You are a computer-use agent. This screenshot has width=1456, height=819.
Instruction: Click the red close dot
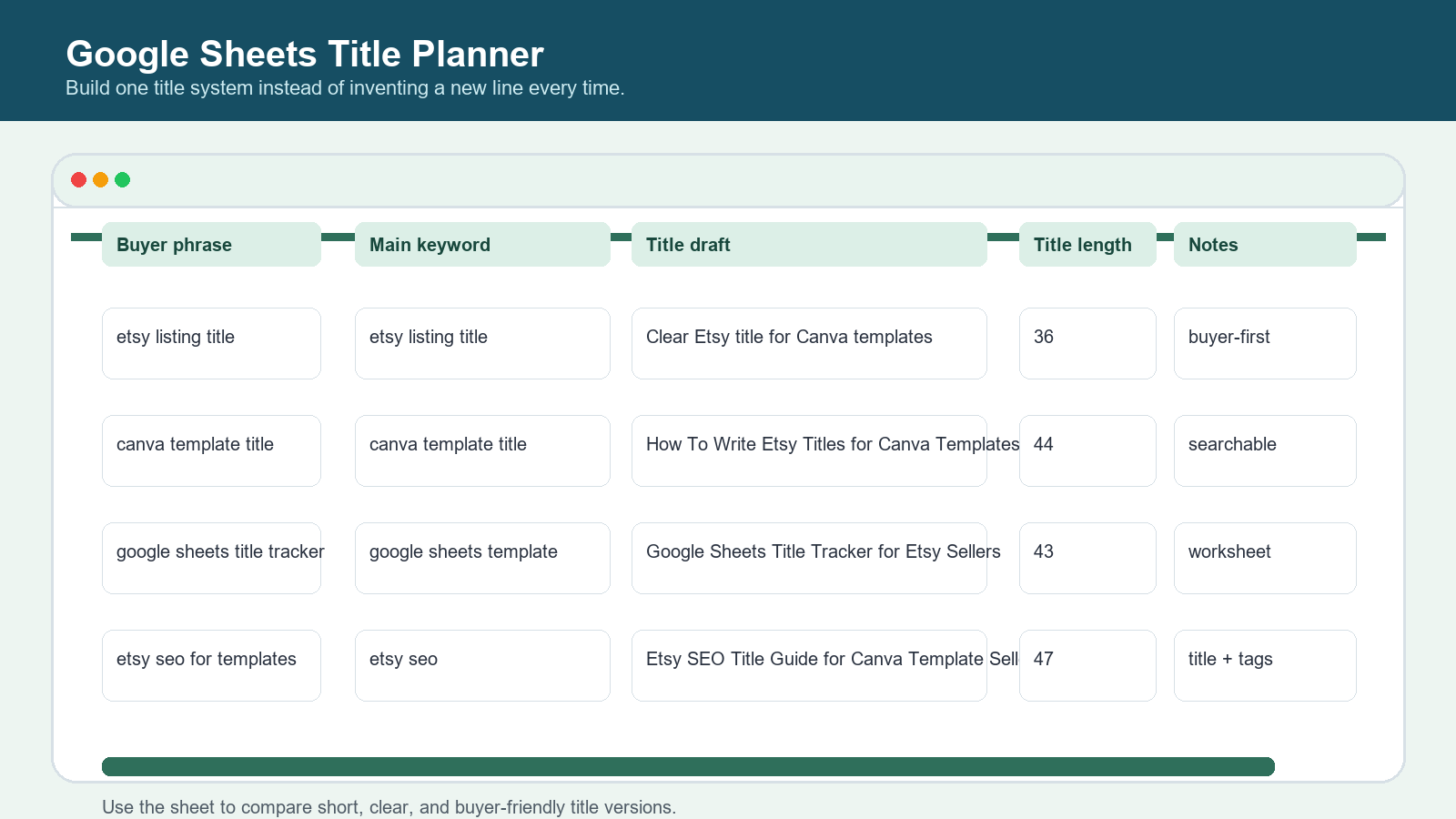pyautogui.click(x=79, y=180)
